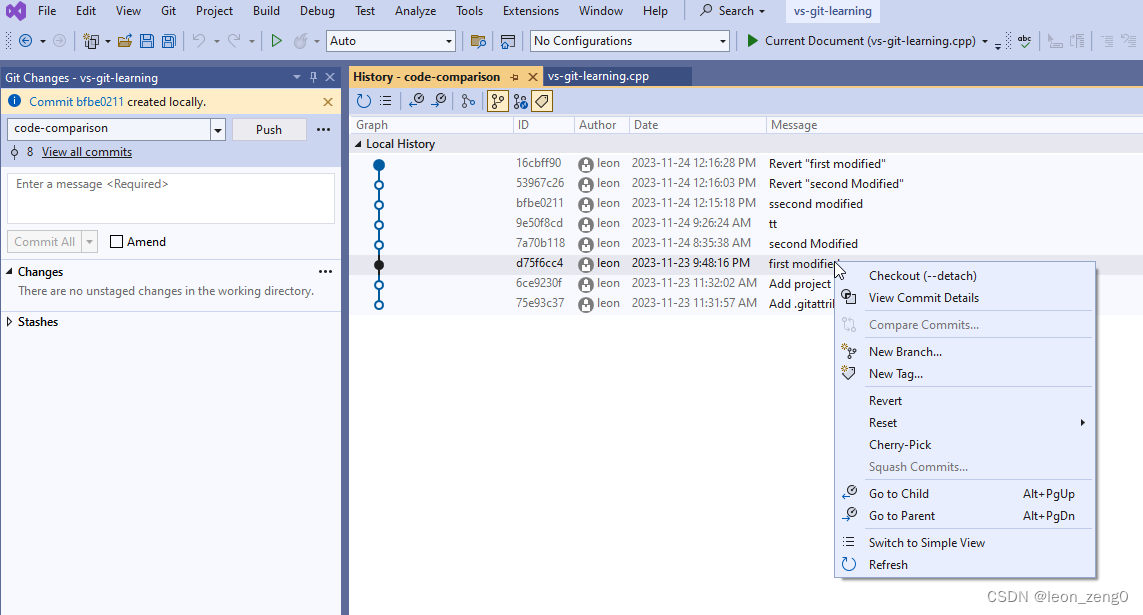This screenshot has width=1143, height=615.
Task: Check the Amend checkbox
Action: pyautogui.click(x=116, y=242)
